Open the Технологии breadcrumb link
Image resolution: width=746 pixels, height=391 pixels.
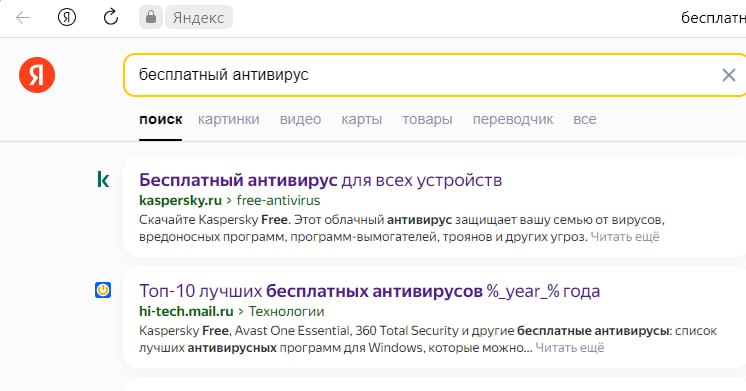click(286, 312)
